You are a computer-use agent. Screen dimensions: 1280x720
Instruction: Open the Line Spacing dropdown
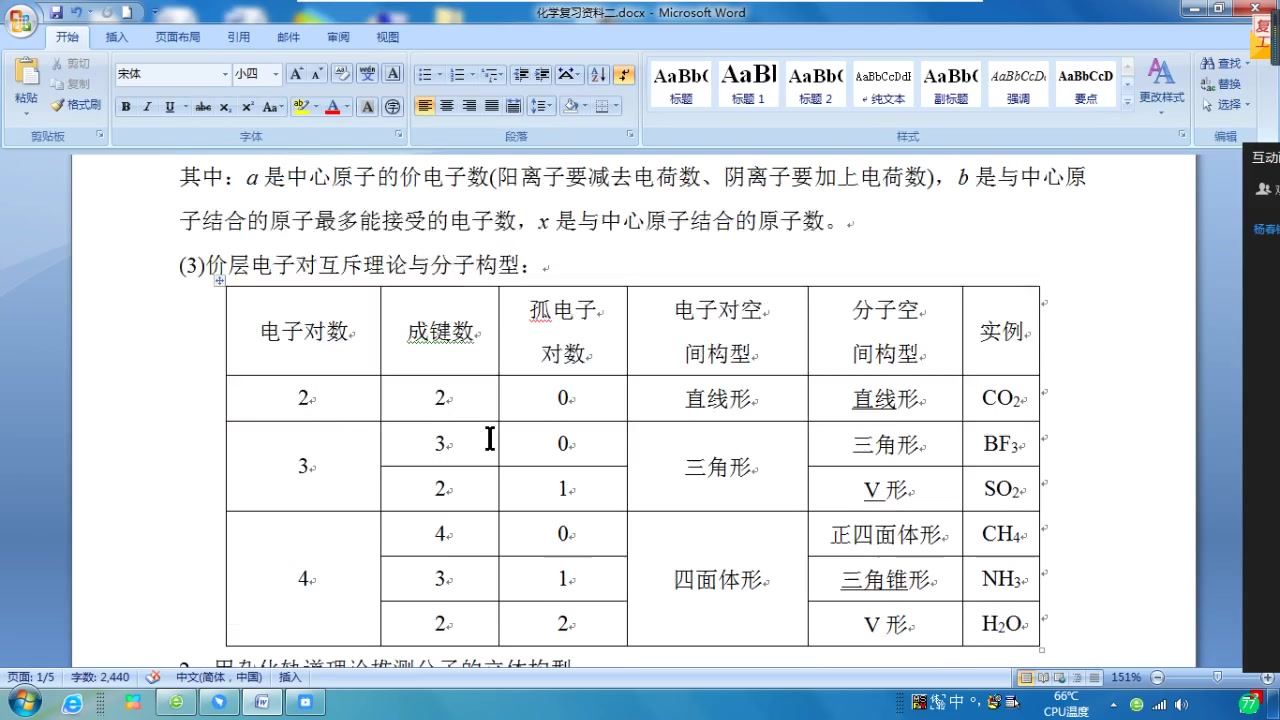(x=541, y=106)
